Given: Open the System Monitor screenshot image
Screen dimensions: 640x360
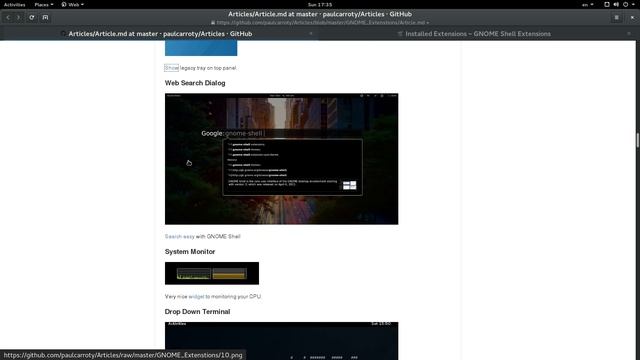Looking at the screenshot, I should pos(212,273).
